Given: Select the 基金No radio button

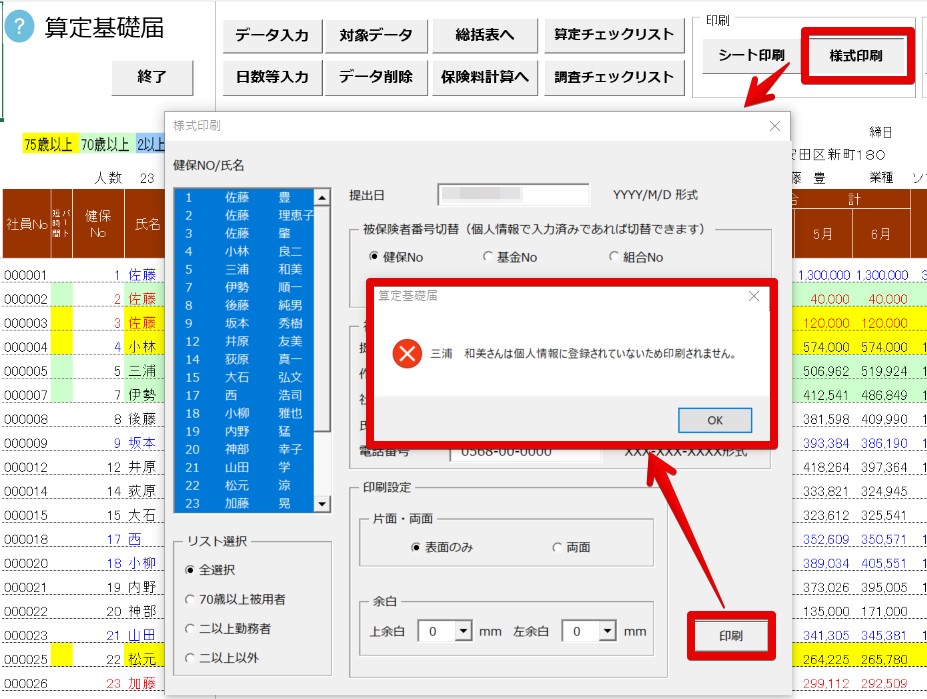Looking at the screenshot, I should 488,256.
